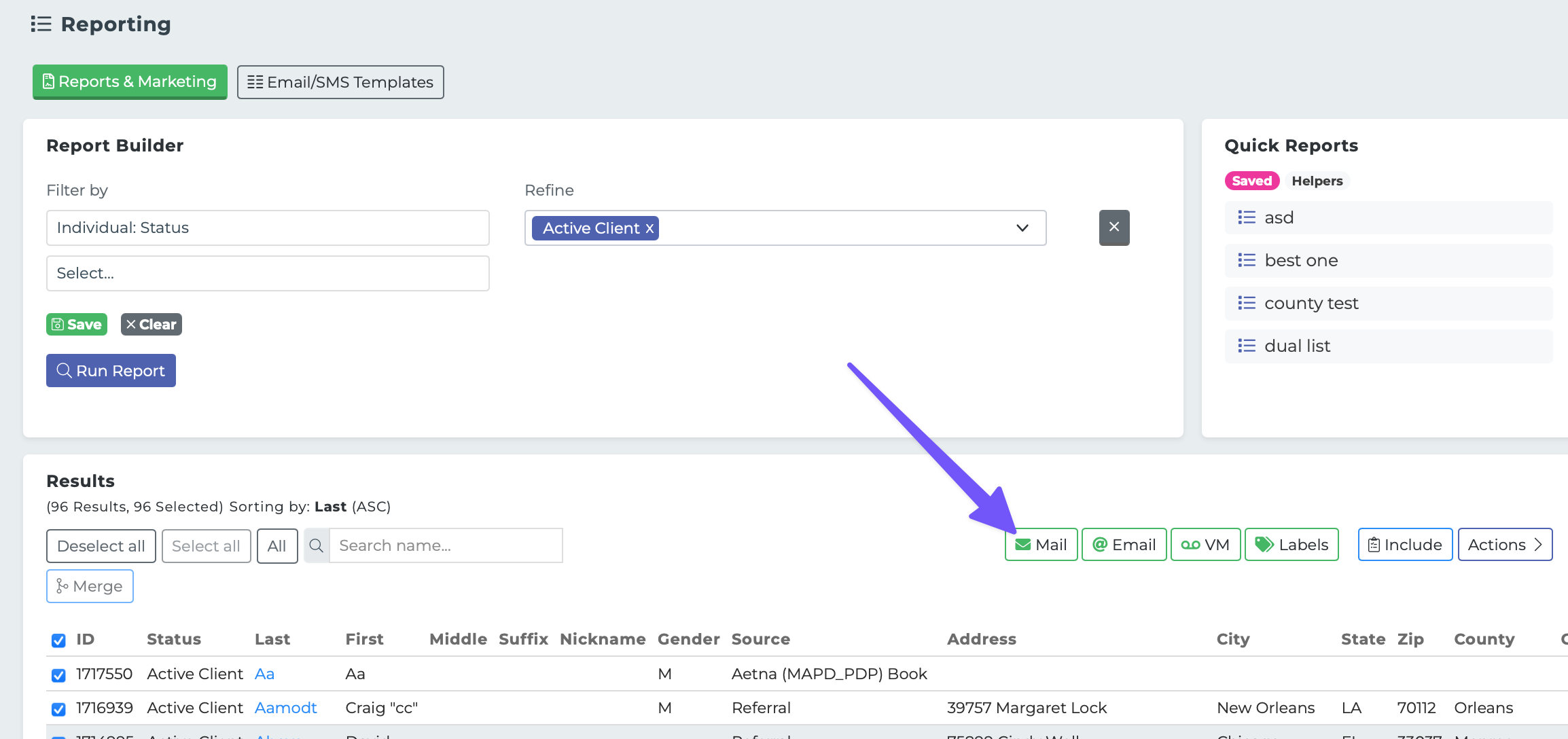Screen dimensions: 1568x739
Task: Click the Search name input field
Action: tap(446, 545)
